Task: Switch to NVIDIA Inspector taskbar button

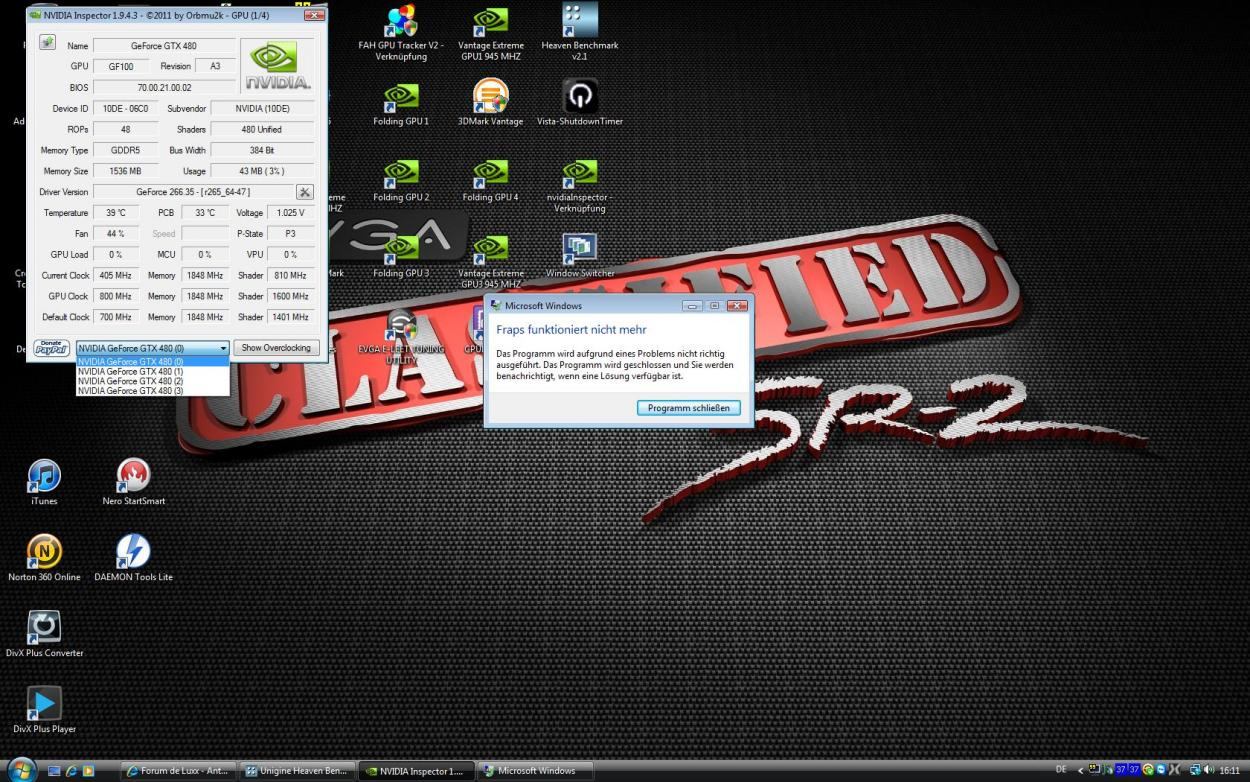Action: tap(417, 771)
